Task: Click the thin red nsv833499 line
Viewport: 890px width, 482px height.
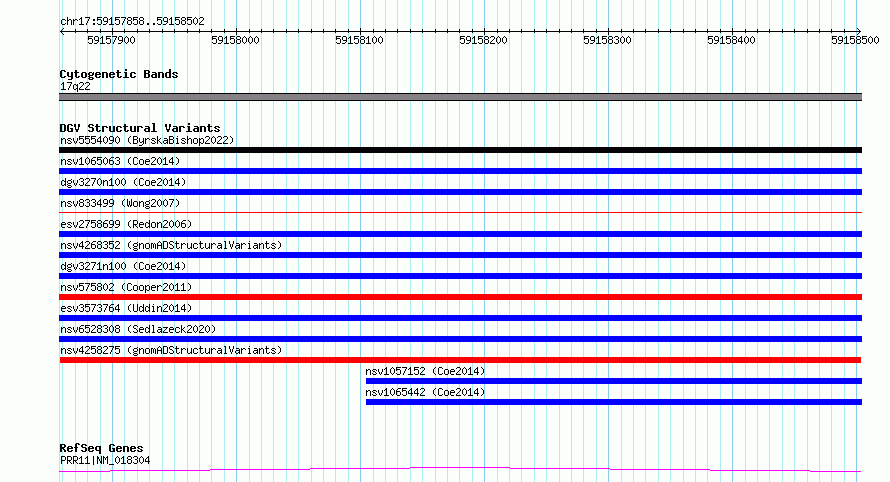Action: [x=460, y=213]
